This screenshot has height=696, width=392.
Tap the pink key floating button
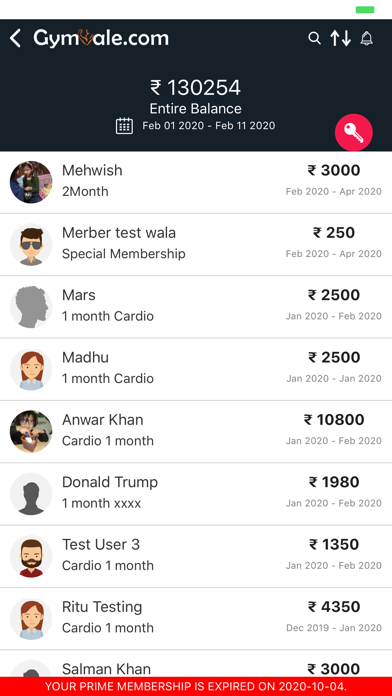pyautogui.click(x=354, y=133)
